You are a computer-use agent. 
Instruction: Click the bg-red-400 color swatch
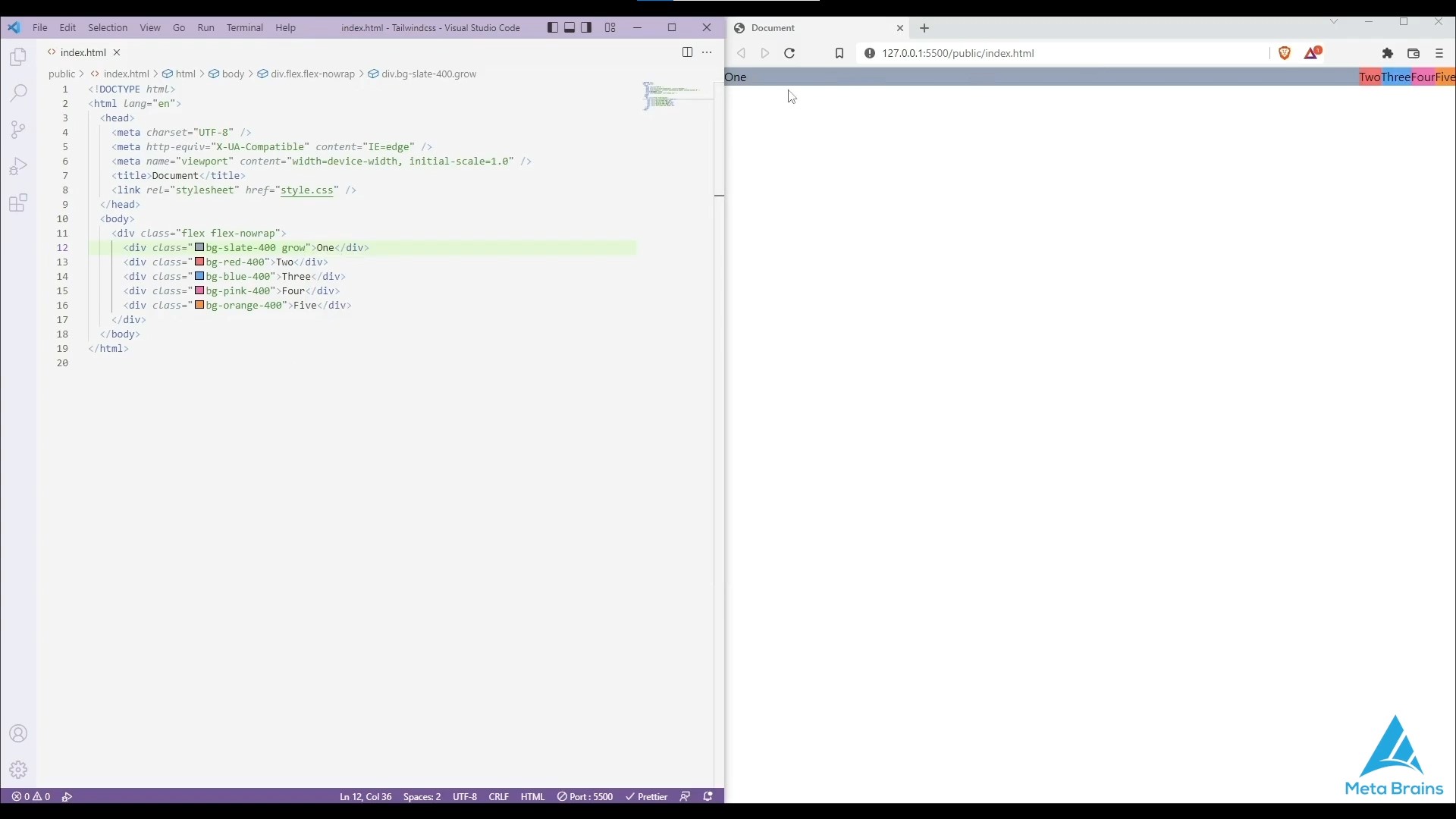[199, 262]
